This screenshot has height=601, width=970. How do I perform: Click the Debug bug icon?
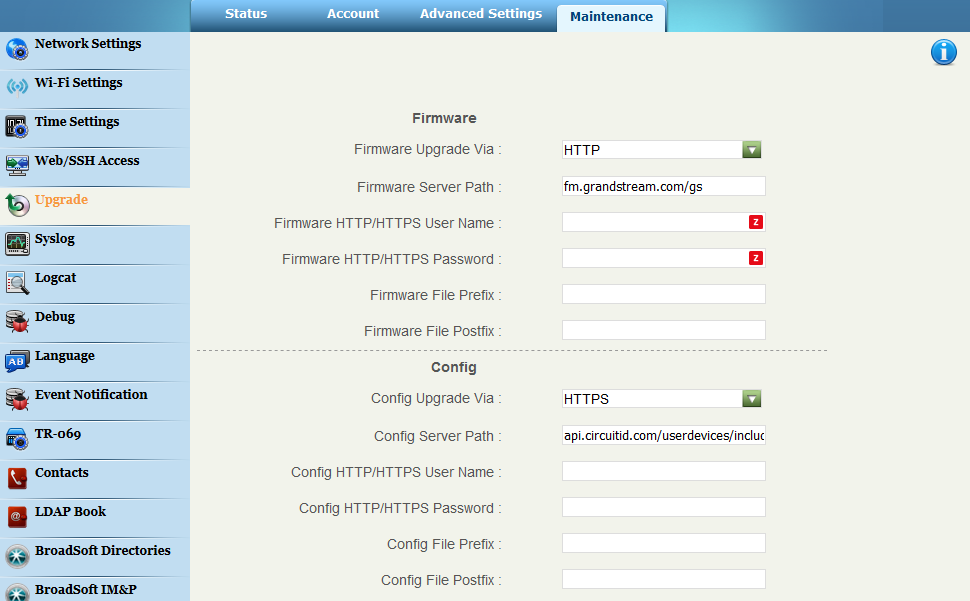pos(17,322)
